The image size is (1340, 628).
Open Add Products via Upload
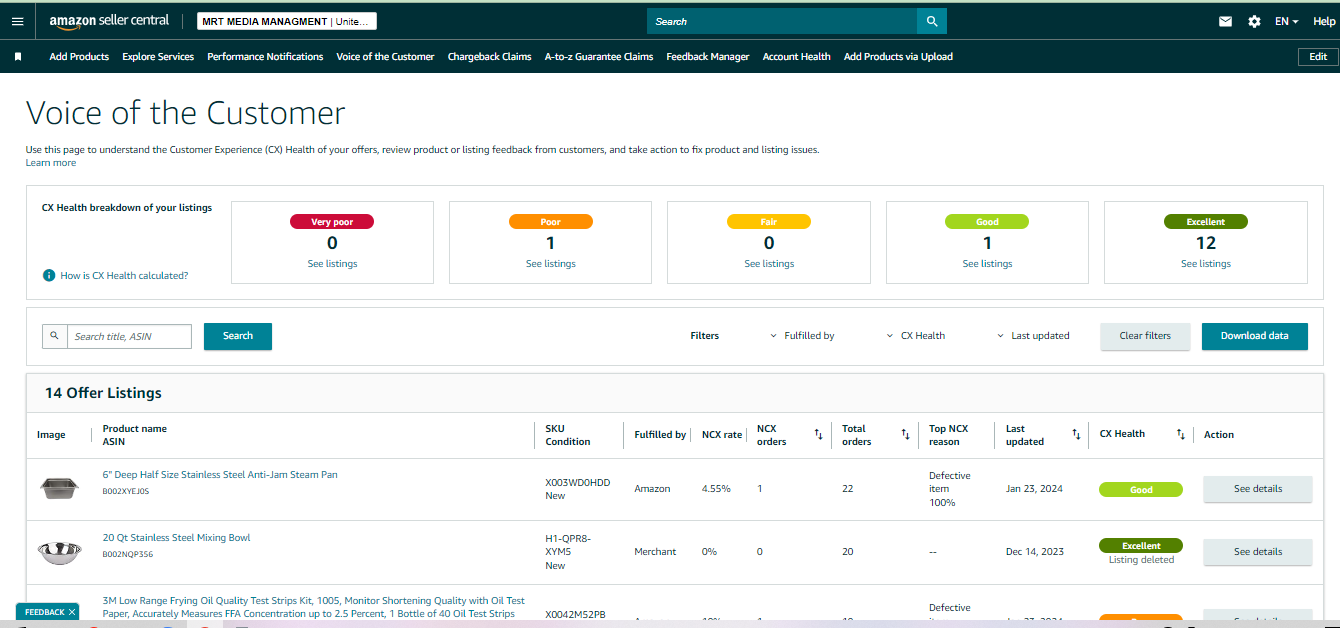pyautogui.click(x=898, y=57)
